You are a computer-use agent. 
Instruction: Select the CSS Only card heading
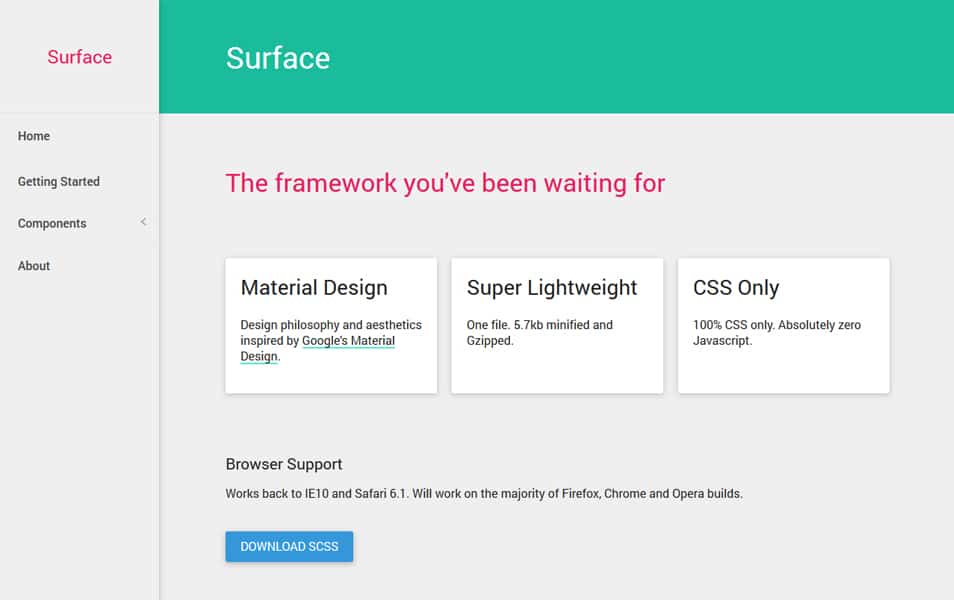point(736,287)
